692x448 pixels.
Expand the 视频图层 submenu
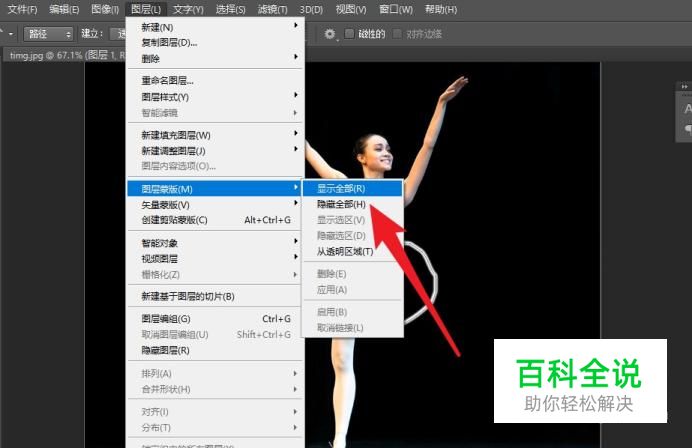(x=215, y=259)
